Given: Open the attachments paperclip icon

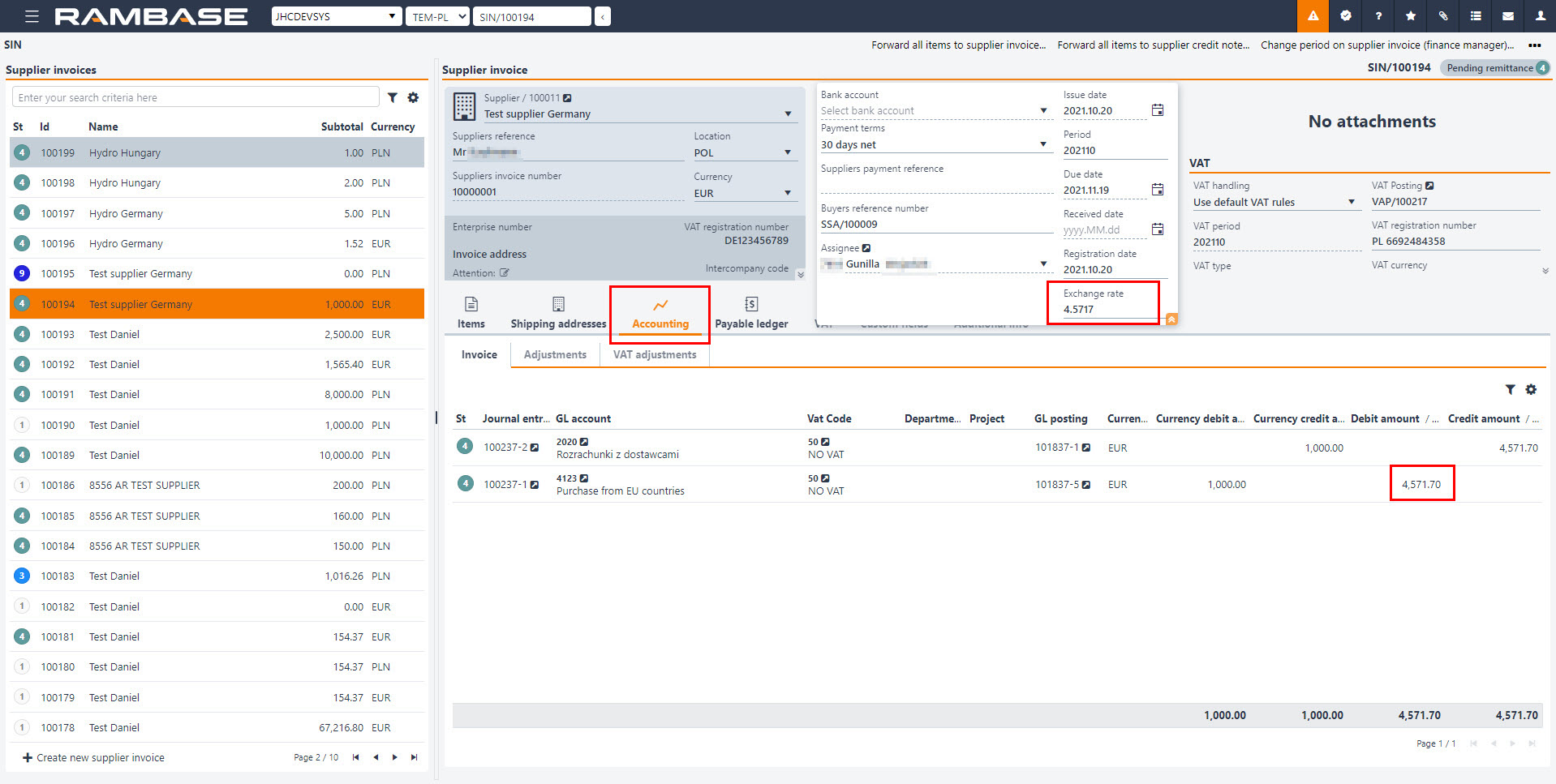Looking at the screenshot, I should 1443,16.
